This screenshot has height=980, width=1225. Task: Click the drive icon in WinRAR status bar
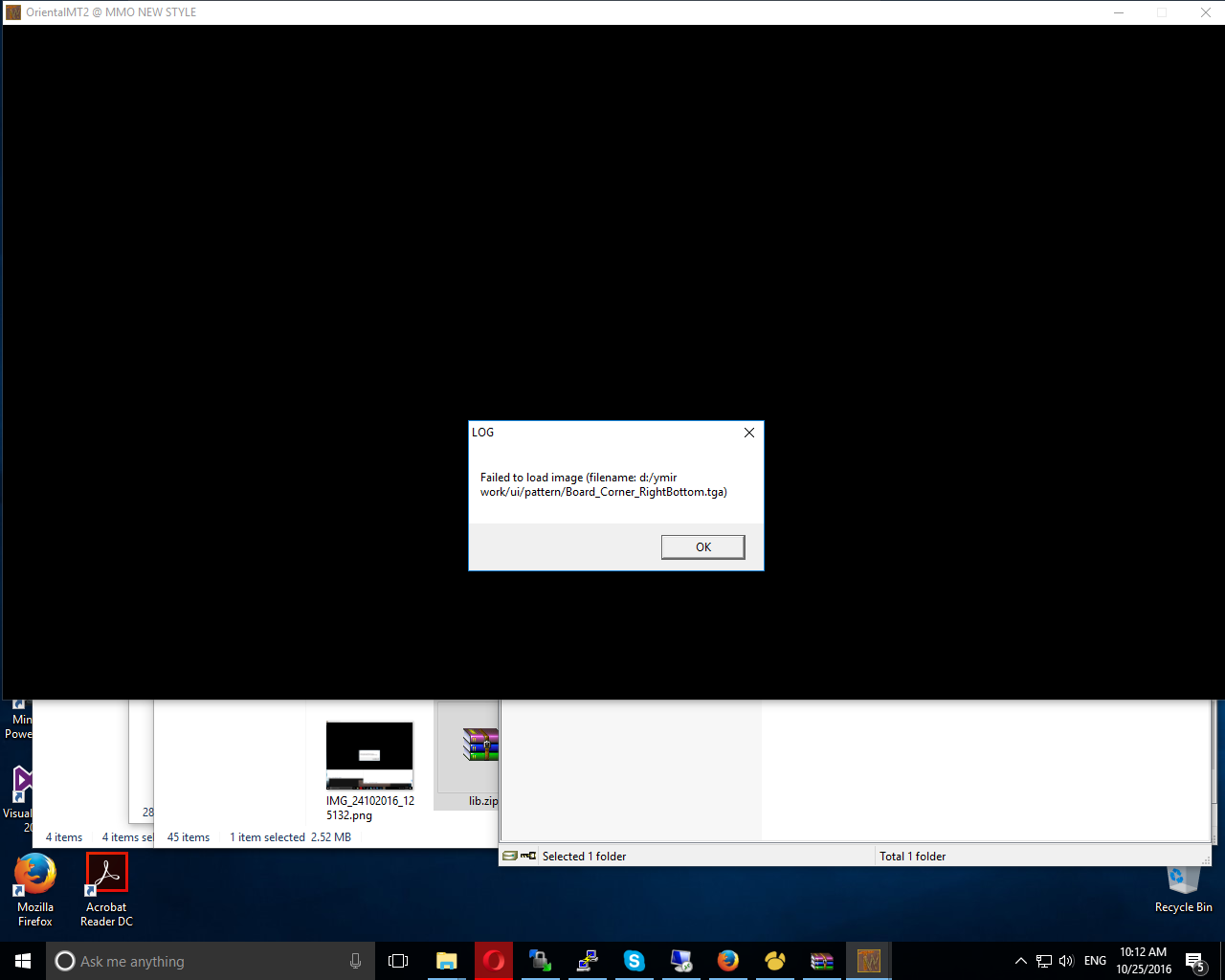pyautogui.click(x=510, y=856)
